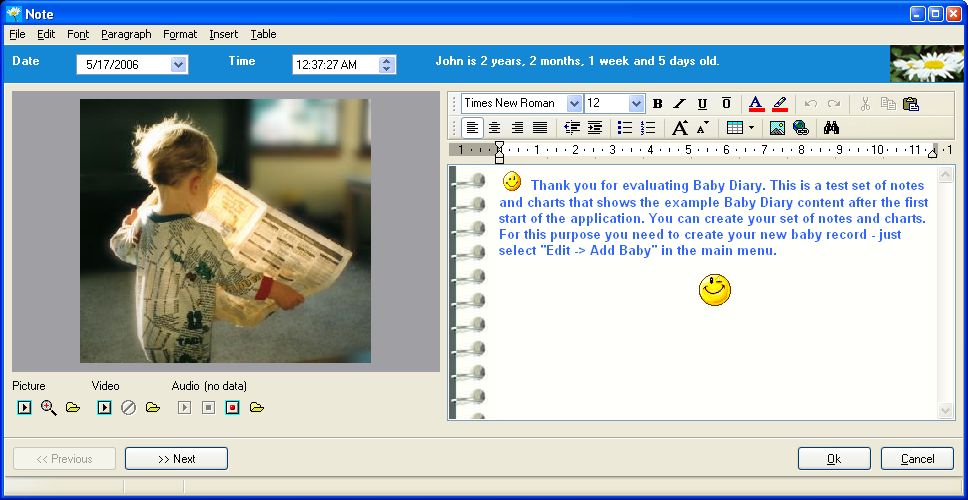968x500 pixels.
Task: Expand the font size 12 dropdown
Action: (636, 104)
